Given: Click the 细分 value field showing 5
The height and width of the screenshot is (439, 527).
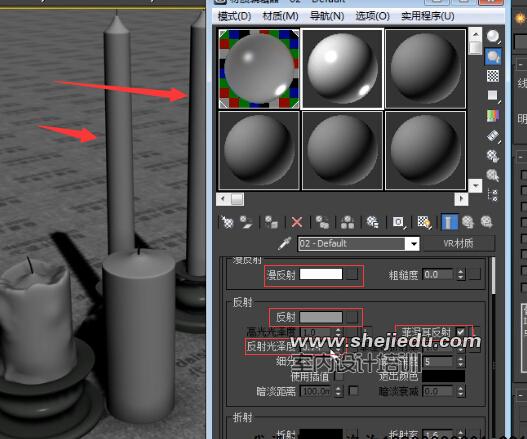Looking at the screenshot, I should coord(439,362).
